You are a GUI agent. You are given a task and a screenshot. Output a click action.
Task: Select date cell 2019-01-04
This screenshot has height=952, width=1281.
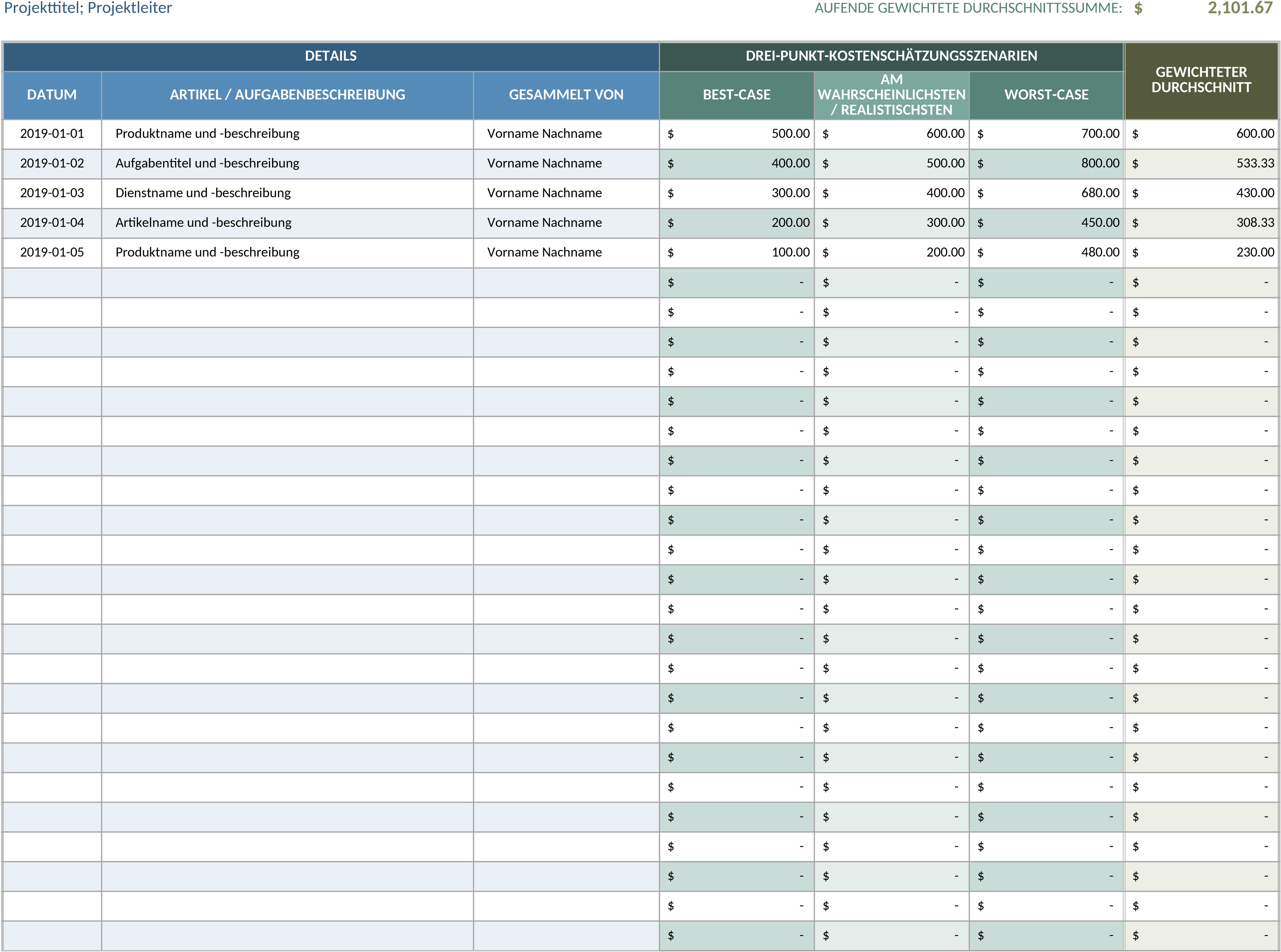(x=52, y=223)
